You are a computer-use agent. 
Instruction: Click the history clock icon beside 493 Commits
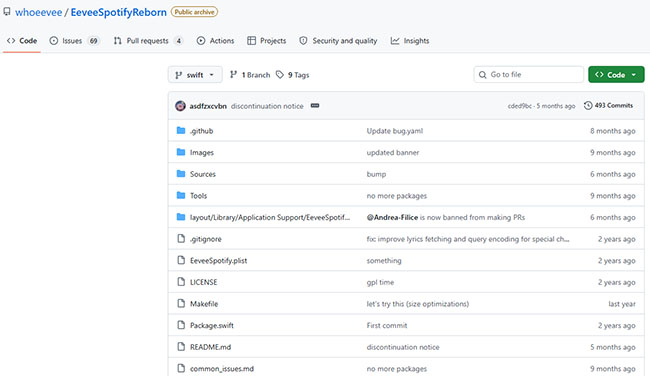pyautogui.click(x=588, y=106)
